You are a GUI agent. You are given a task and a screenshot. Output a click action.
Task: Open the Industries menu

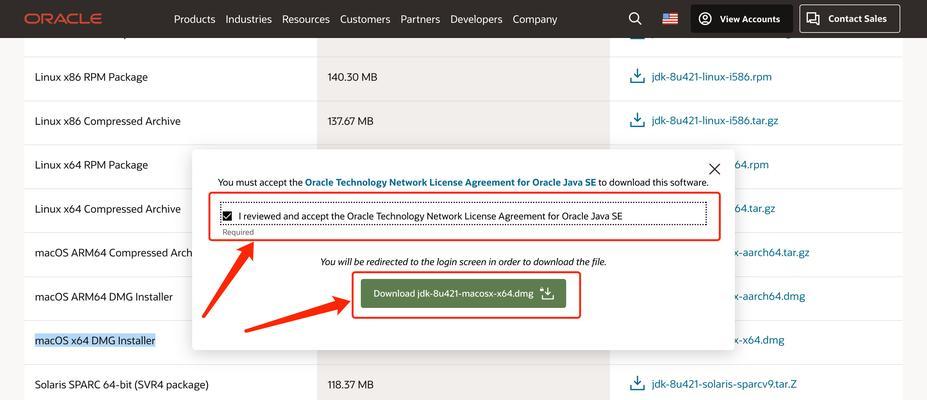248,19
